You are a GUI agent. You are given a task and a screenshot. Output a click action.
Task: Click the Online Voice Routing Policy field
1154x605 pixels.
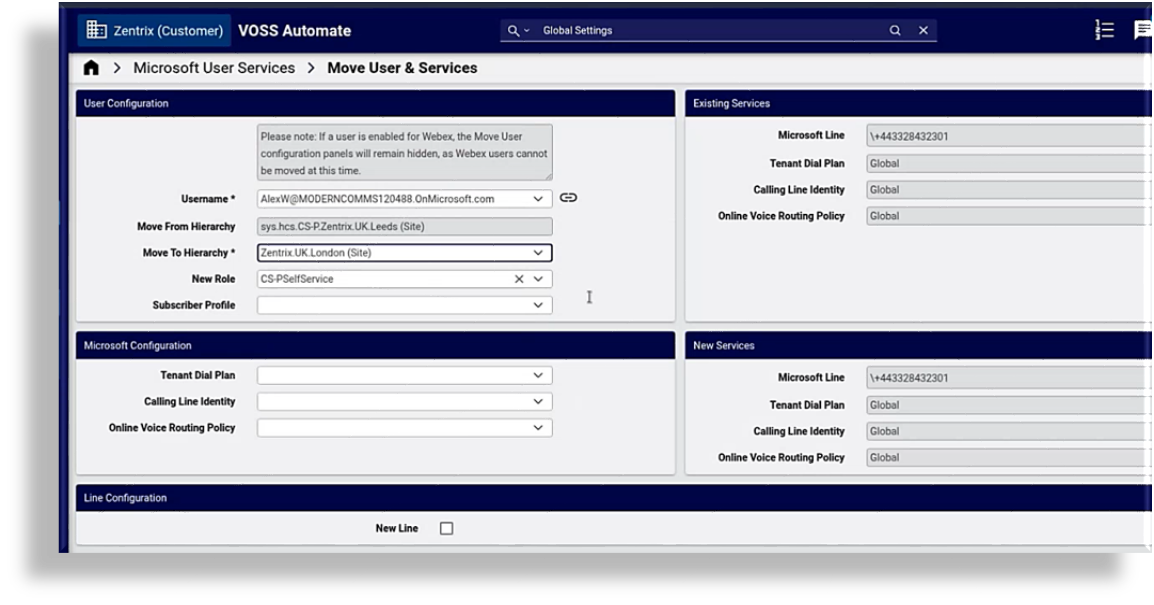click(x=400, y=427)
